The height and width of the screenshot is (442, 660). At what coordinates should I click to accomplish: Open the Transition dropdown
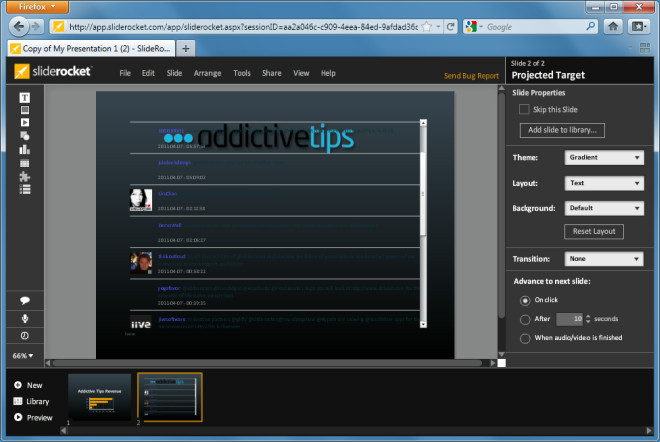pos(604,259)
